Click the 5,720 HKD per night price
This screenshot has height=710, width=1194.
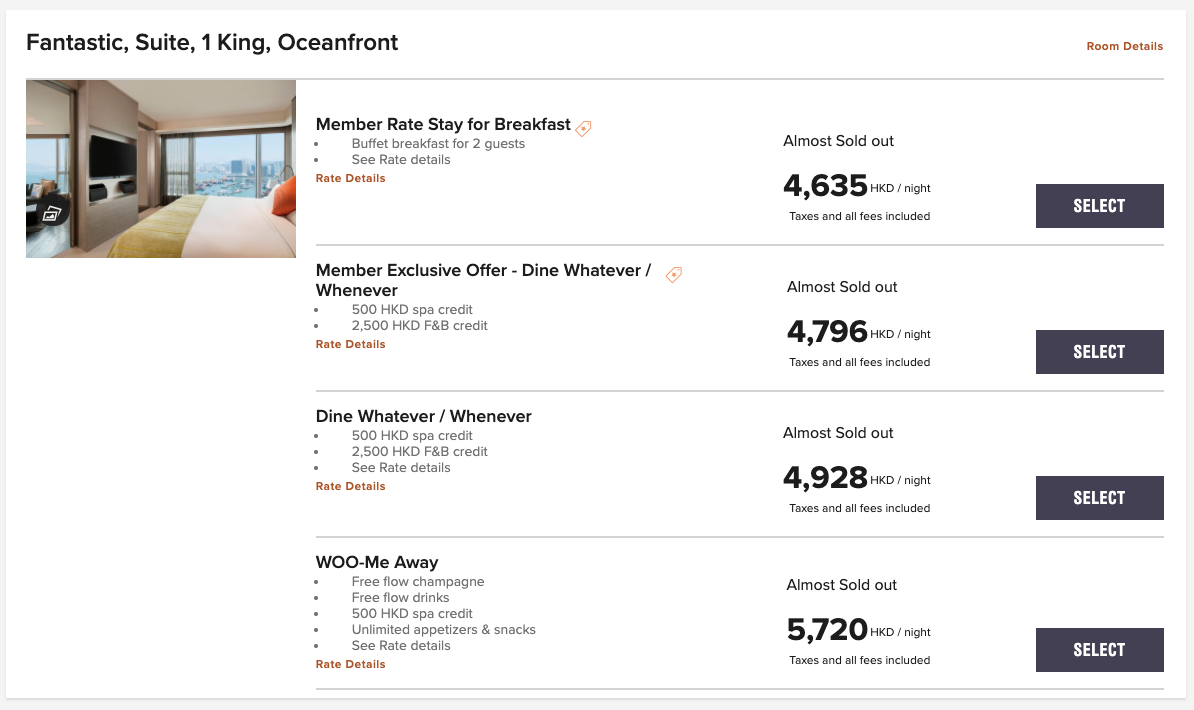[858, 630]
